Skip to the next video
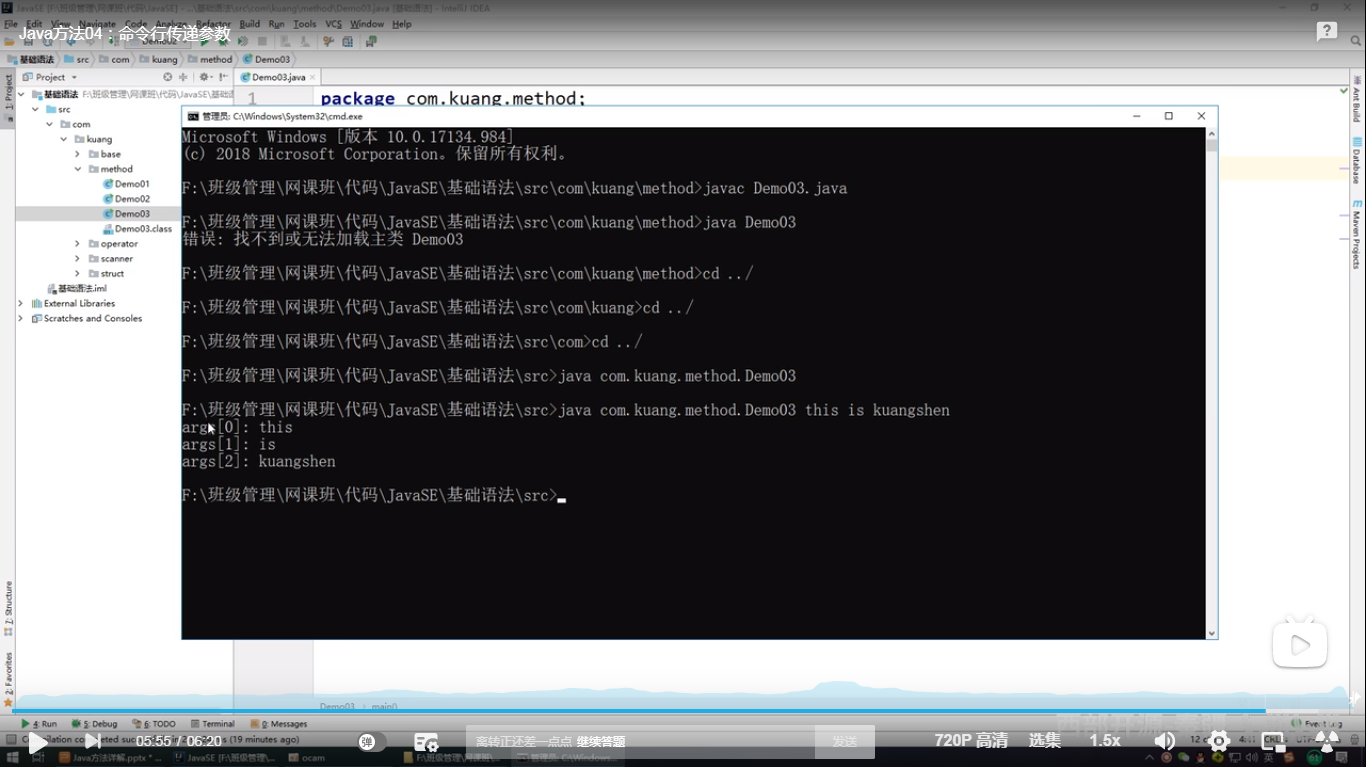Screen dimensions: 1366x767 (92, 741)
